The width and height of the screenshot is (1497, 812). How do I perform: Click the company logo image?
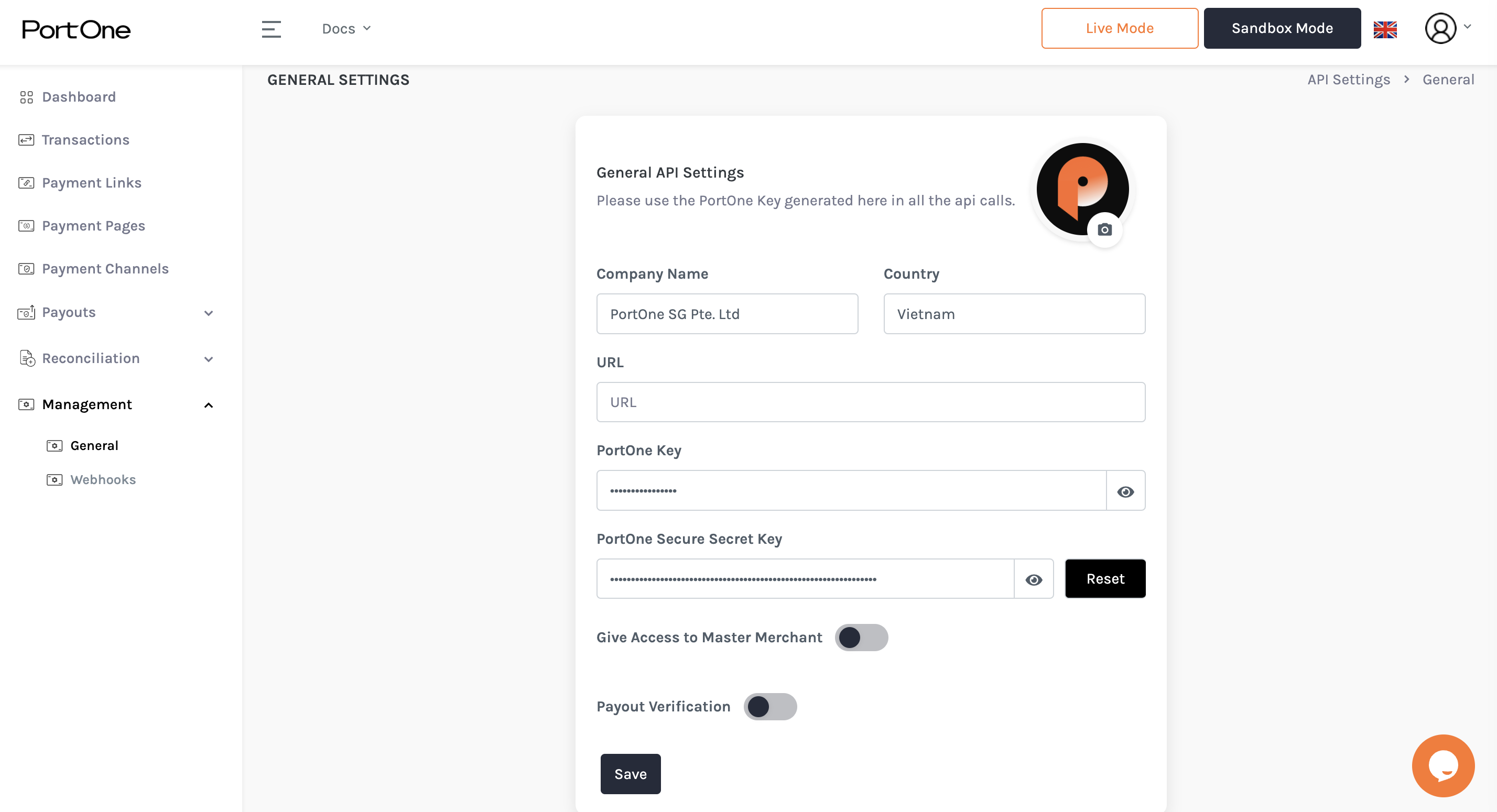[x=1083, y=189]
